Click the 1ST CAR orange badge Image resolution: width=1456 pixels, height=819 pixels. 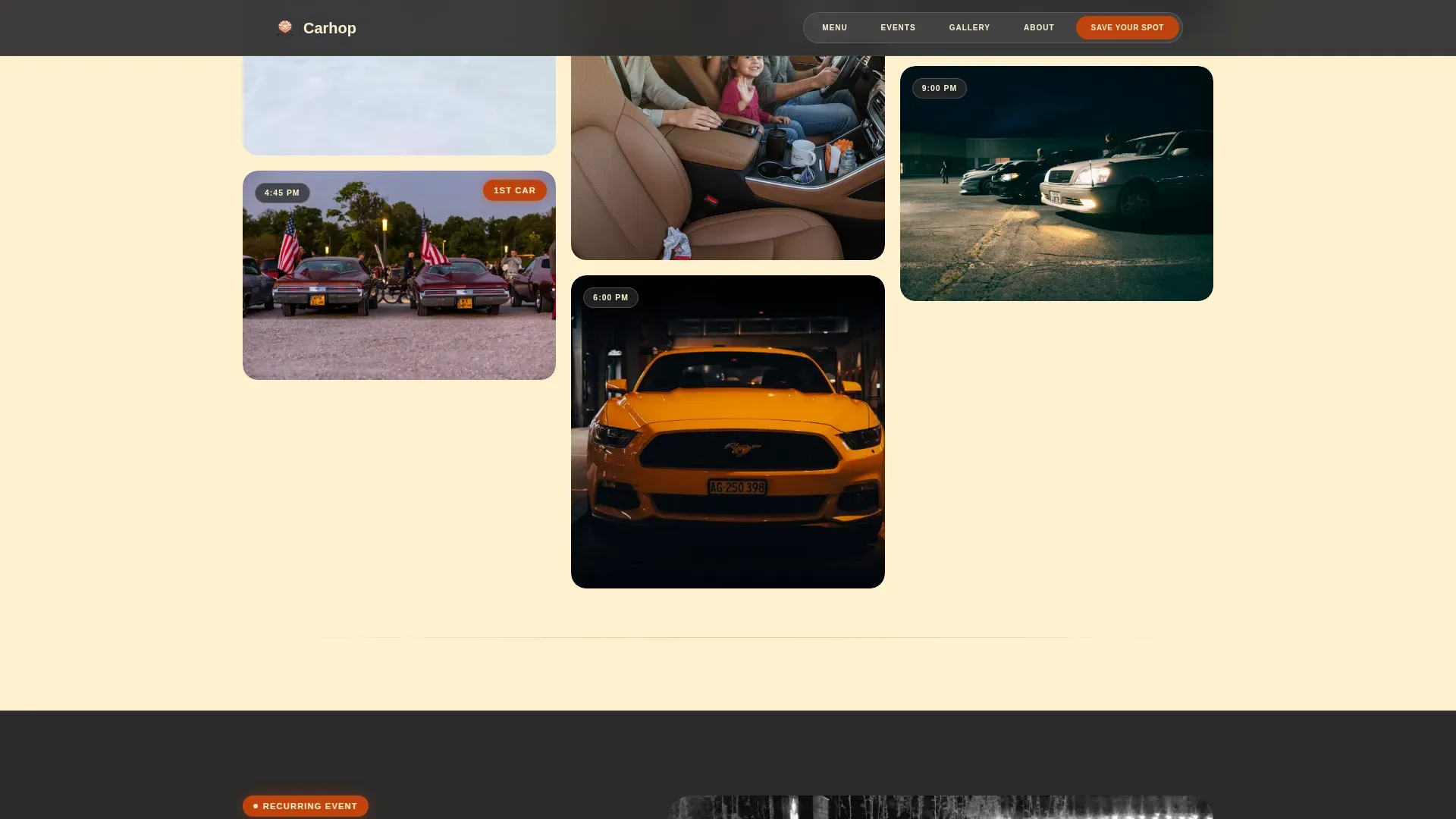pyautogui.click(x=515, y=190)
